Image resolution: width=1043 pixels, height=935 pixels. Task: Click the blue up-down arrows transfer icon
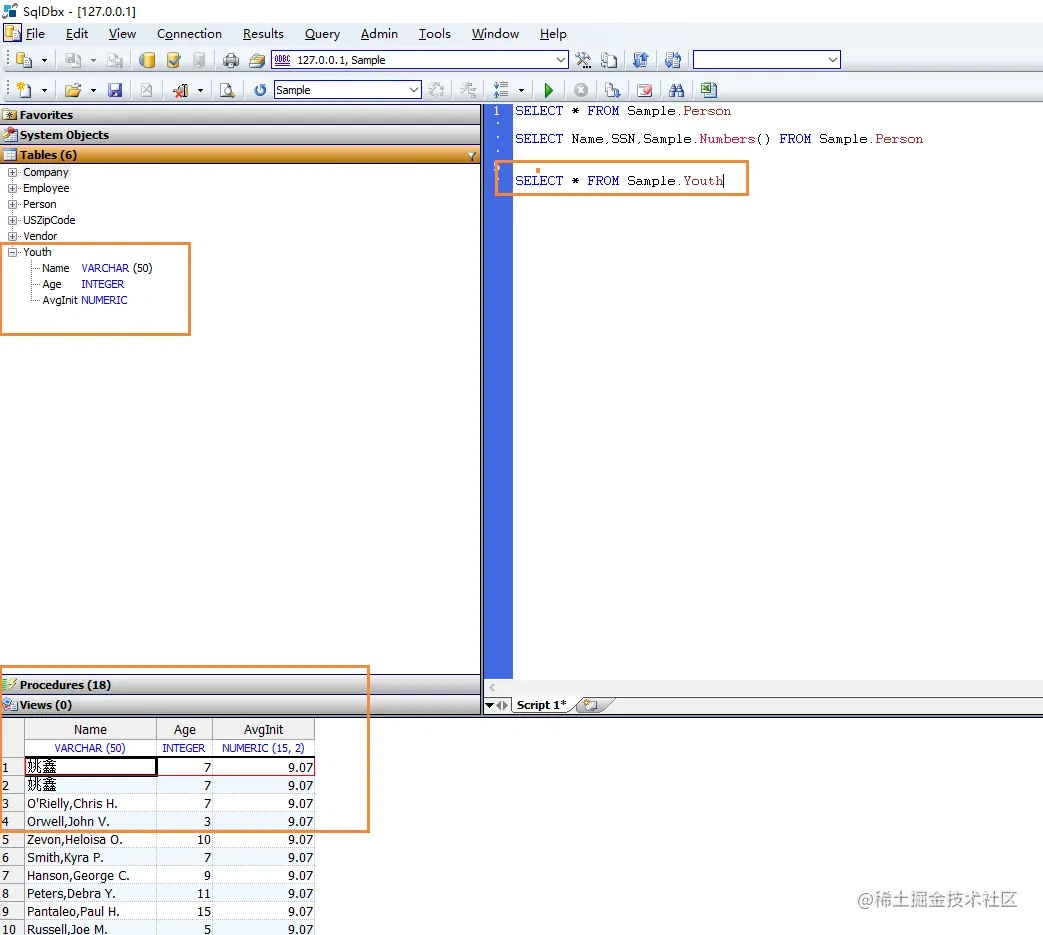(641, 61)
